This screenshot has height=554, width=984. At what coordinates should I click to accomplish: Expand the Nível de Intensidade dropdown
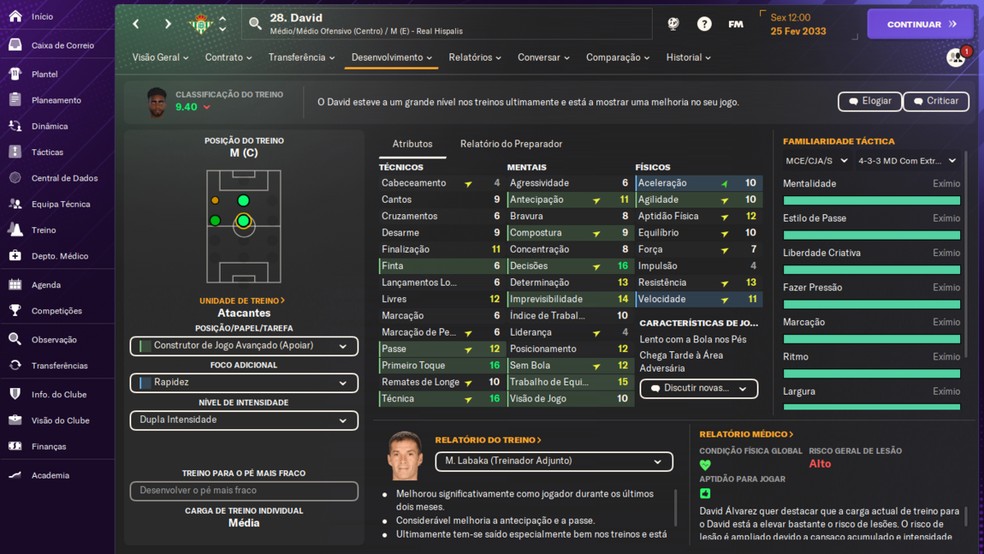coord(243,420)
